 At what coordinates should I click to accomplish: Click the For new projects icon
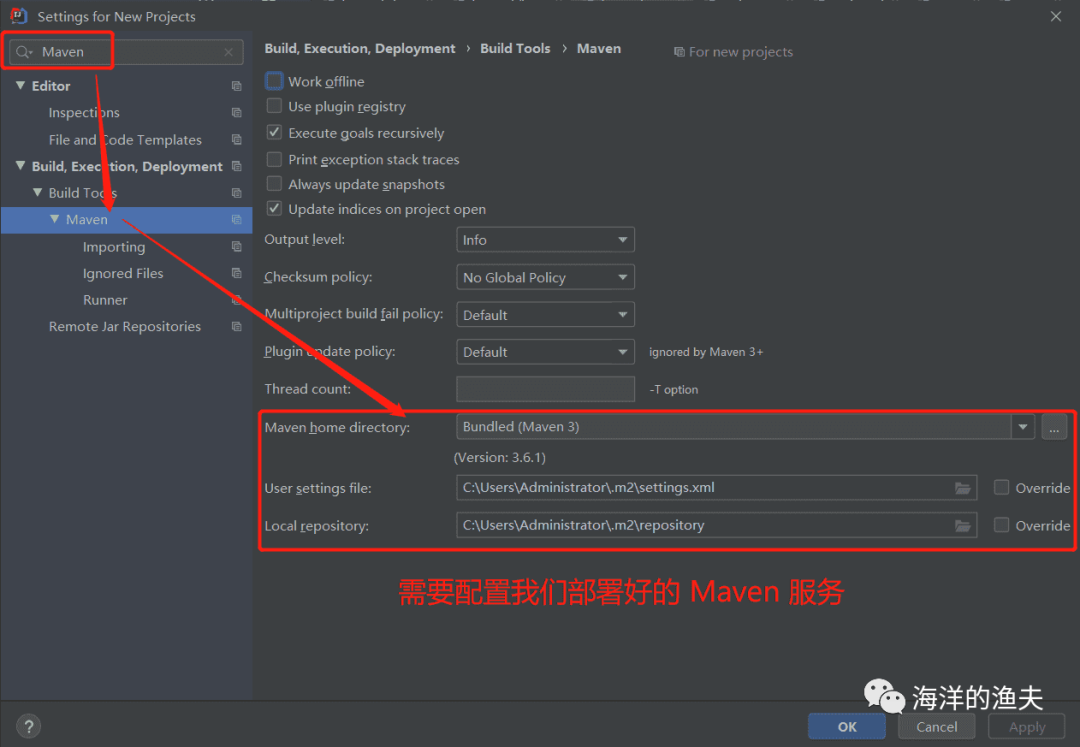pos(679,52)
